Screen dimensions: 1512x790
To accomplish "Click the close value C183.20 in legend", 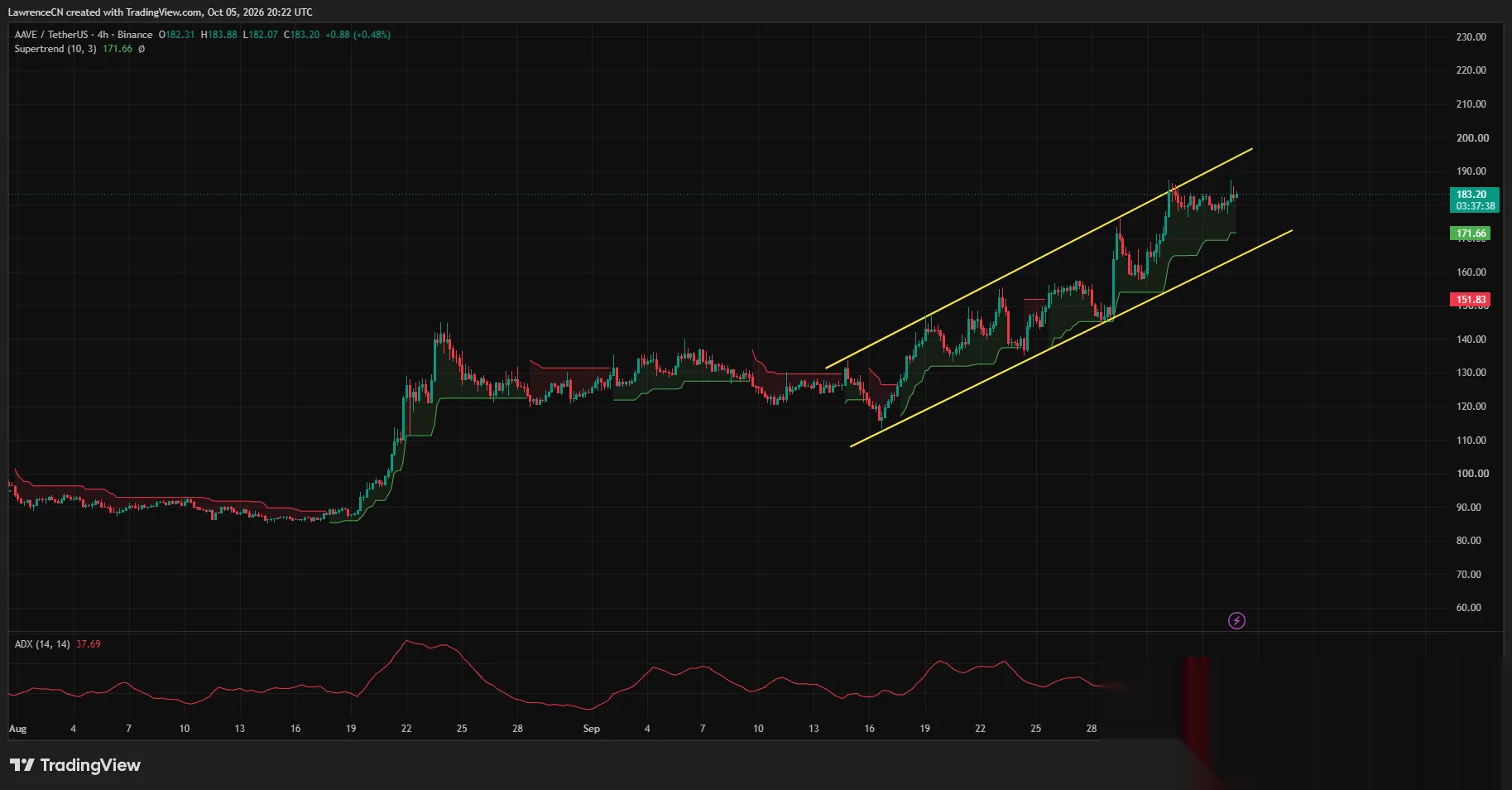I will (301, 35).
